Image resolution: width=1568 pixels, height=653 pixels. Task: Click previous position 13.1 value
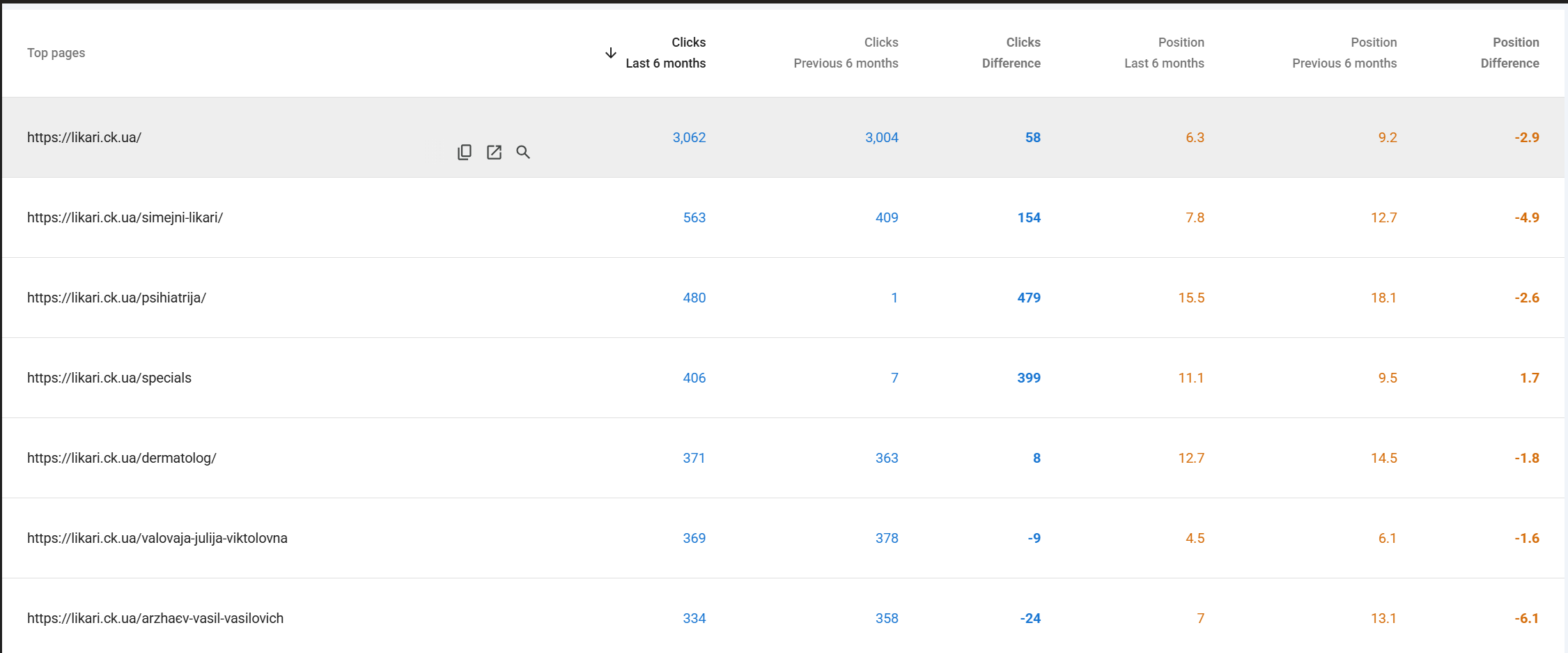(x=1384, y=618)
